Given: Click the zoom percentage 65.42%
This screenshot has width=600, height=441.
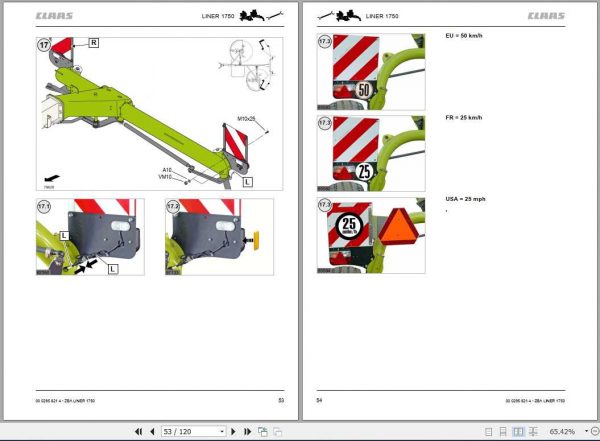Looking at the screenshot, I should [x=562, y=432].
